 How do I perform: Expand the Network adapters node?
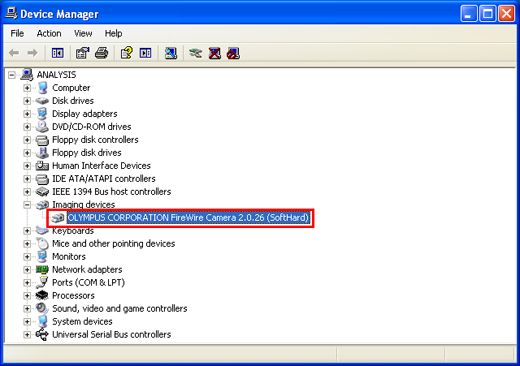(x=27, y=269)
